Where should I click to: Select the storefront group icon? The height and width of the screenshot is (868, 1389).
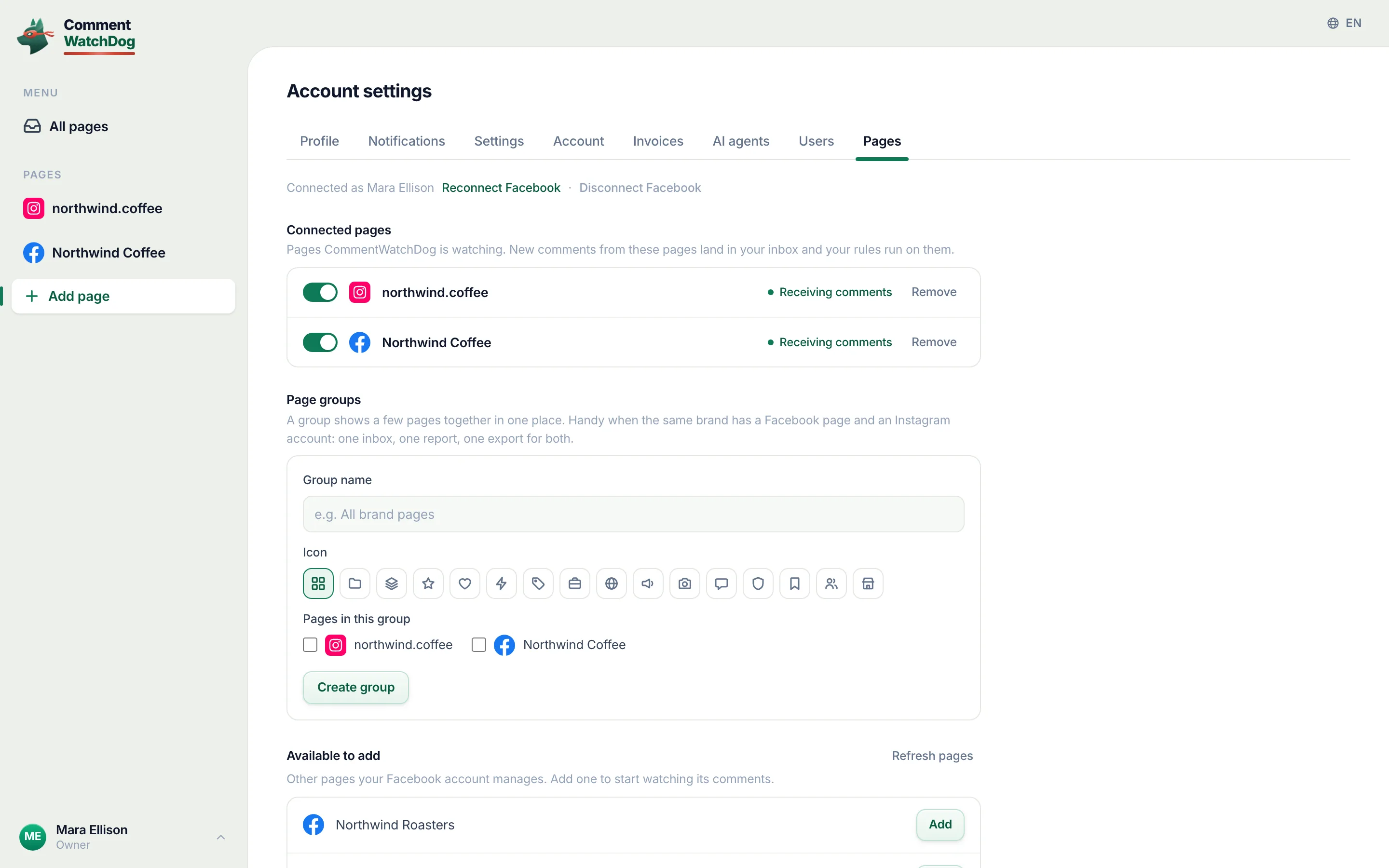point(869,583)
